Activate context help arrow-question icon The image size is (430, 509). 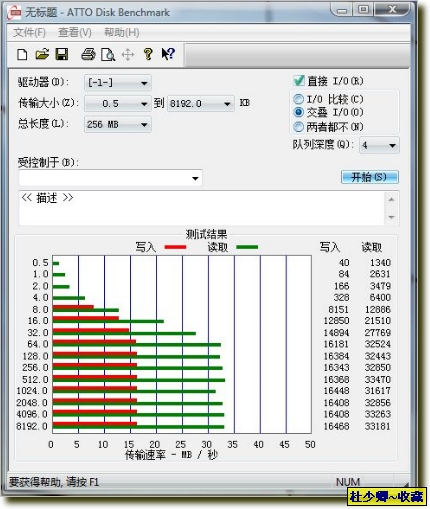(168, 54)
